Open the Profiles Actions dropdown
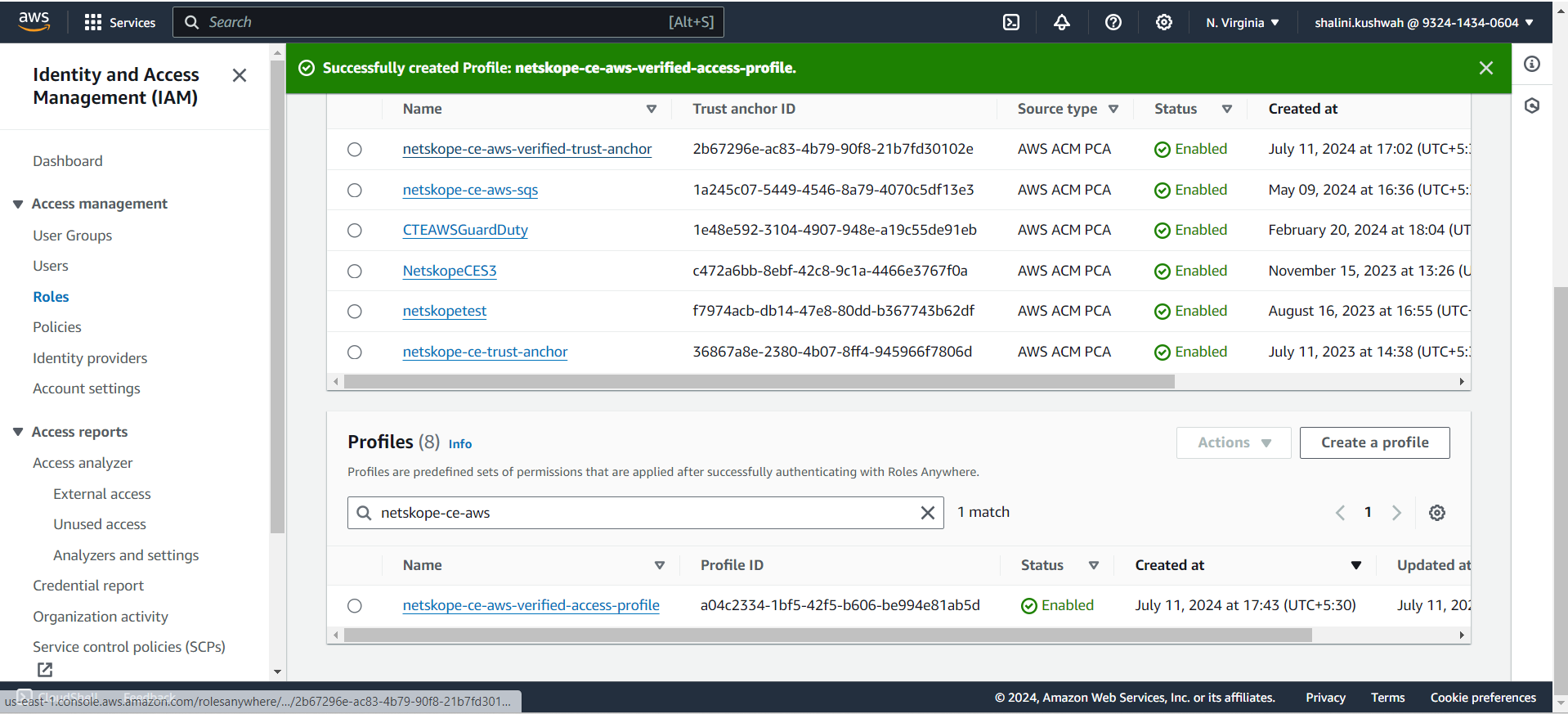Image resolution: width=1568 pixels, height=714 pixels. (1234, 442)
